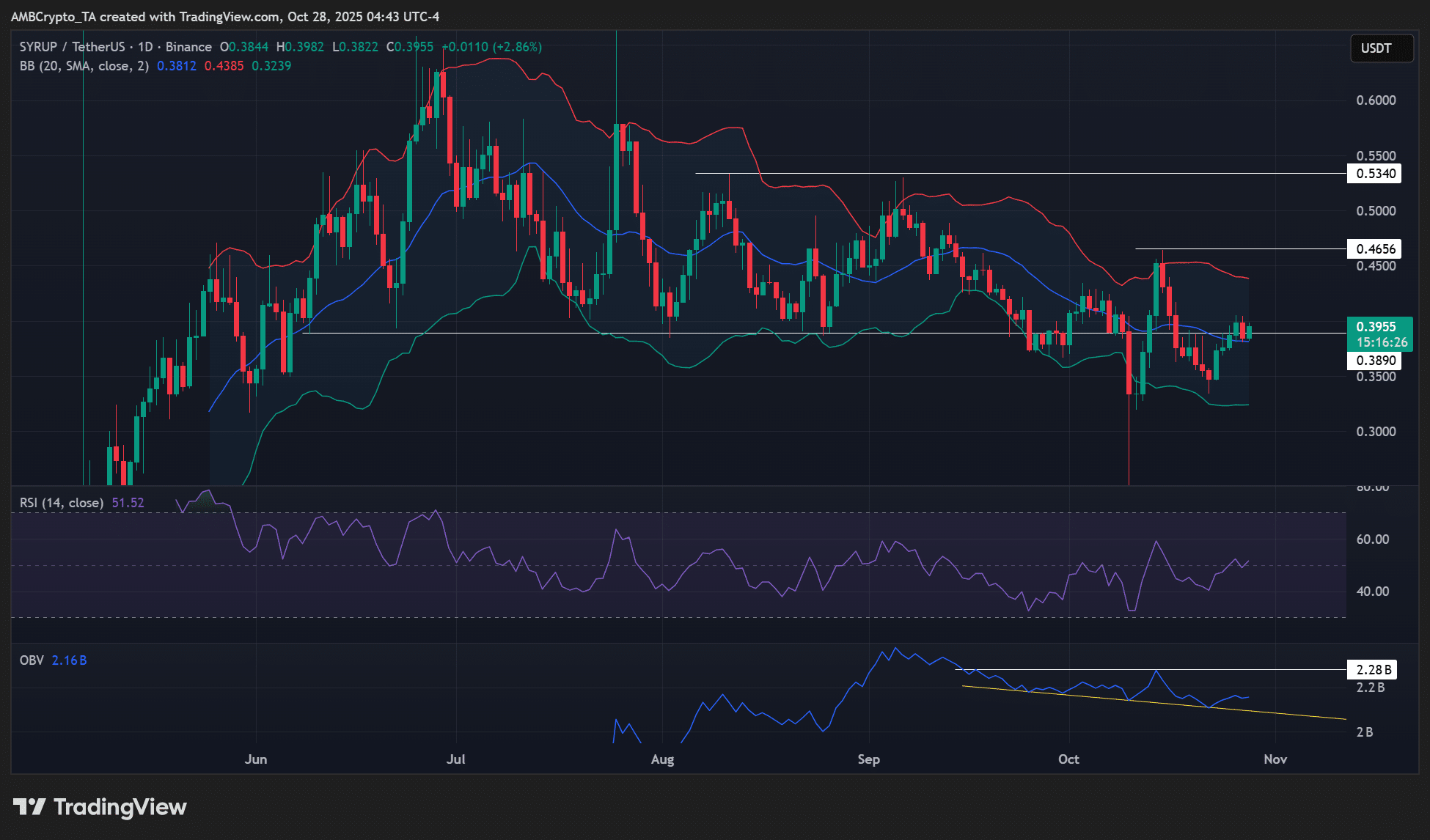Click the 2.28 B OBV level label
Image resolution: width=1430 pixels, height=840 pixels.
(x=1373, y=670)
